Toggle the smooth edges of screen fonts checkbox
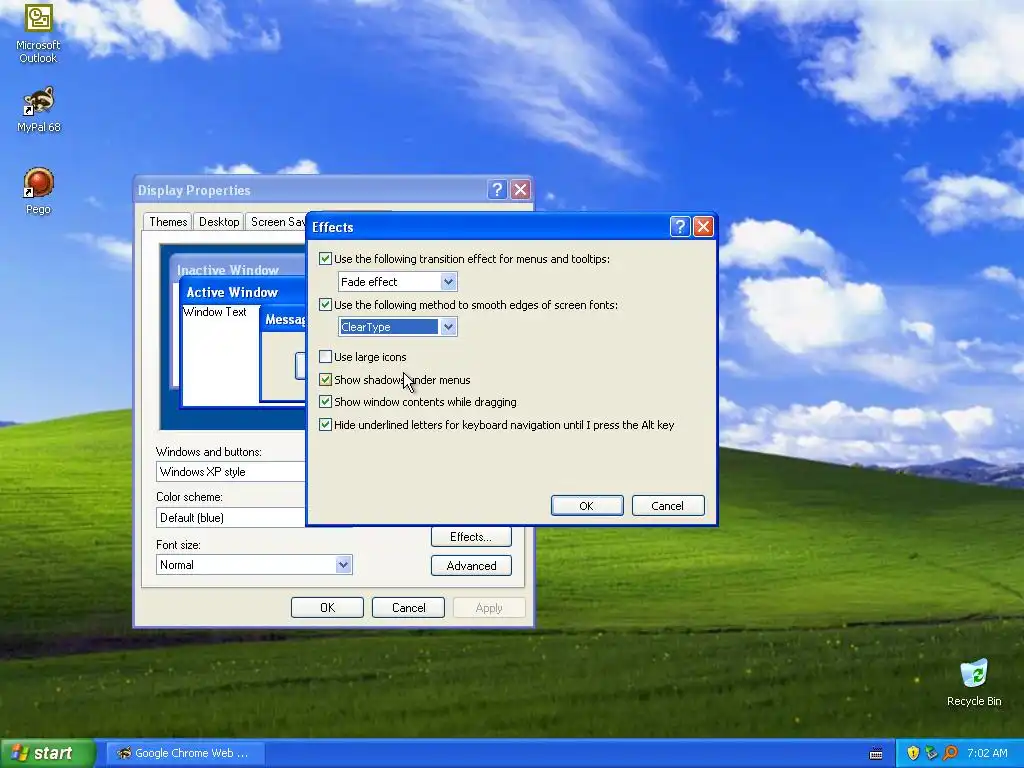This screenshot has width=1024, height=768. tap(325, 304)
